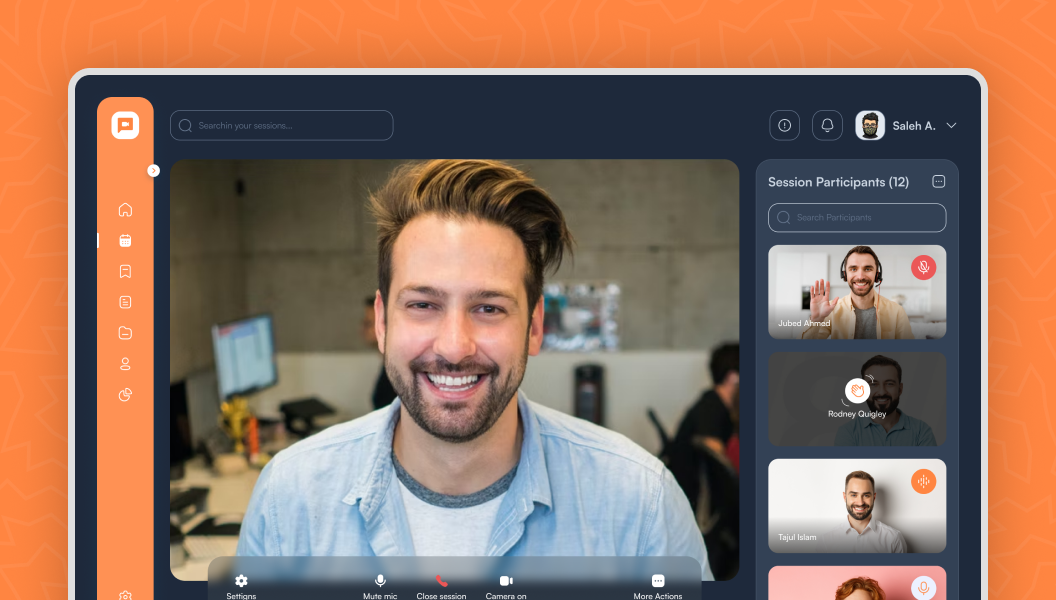This screenshot has height=600, width=1056.
Task: Select Tajul Islam's video thumbnail
Action: point(856,506)
